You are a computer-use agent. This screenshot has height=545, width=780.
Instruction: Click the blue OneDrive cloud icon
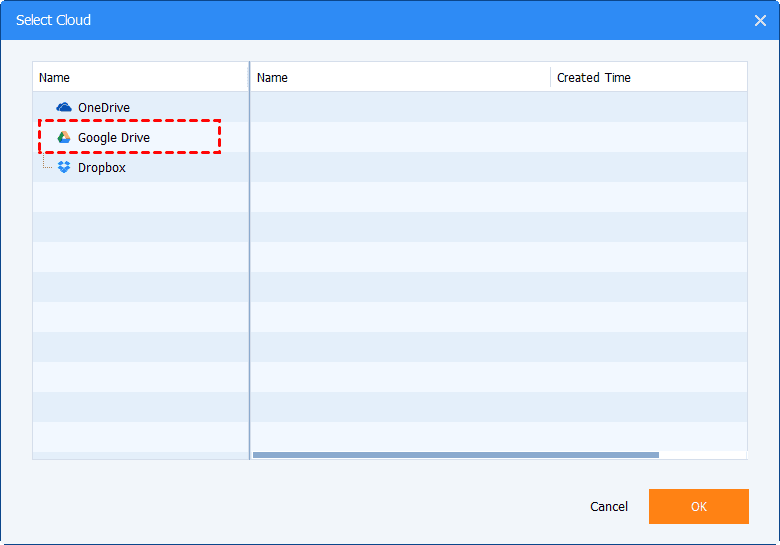click(x=64, y=107)
